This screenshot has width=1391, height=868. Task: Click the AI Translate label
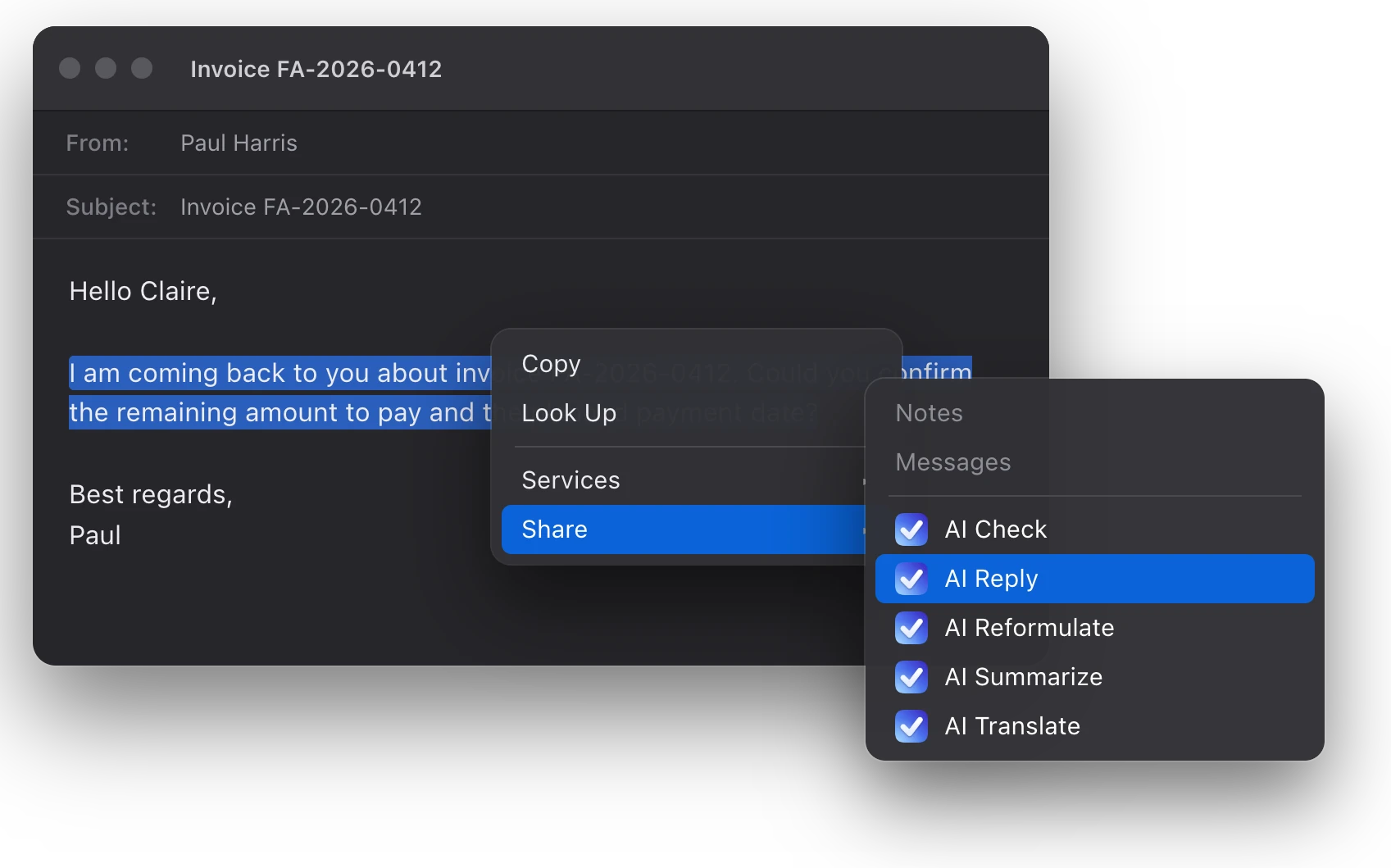coord(1012,726)
